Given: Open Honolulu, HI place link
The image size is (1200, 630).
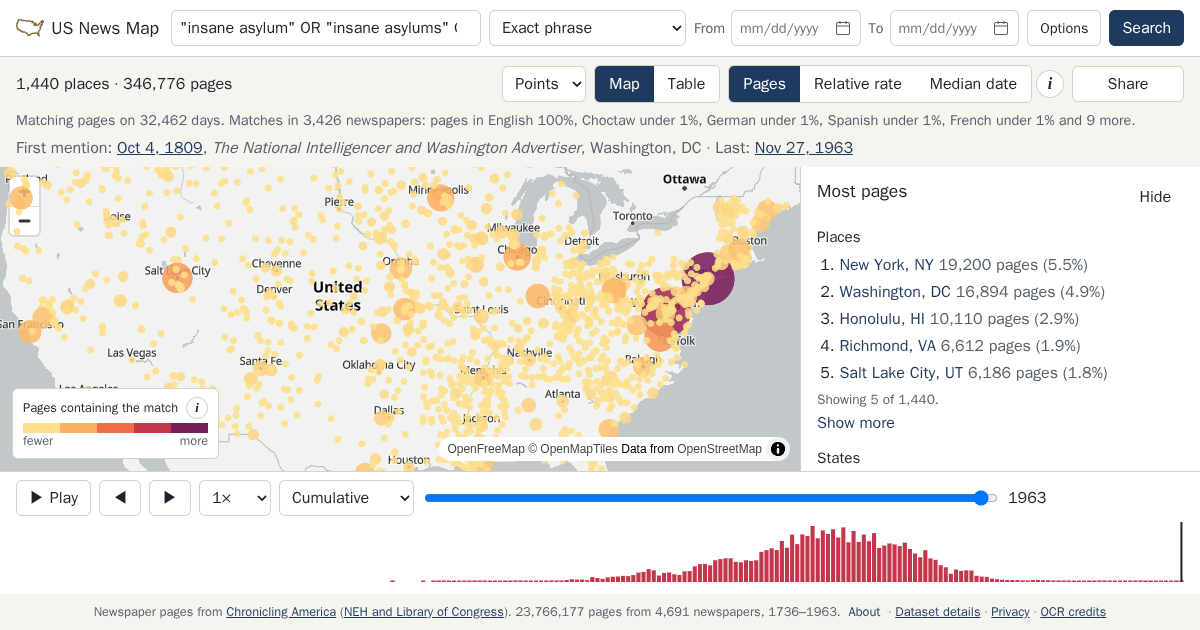Looking at the screenshot, I should pyautogui.click(x=882, y=319).
